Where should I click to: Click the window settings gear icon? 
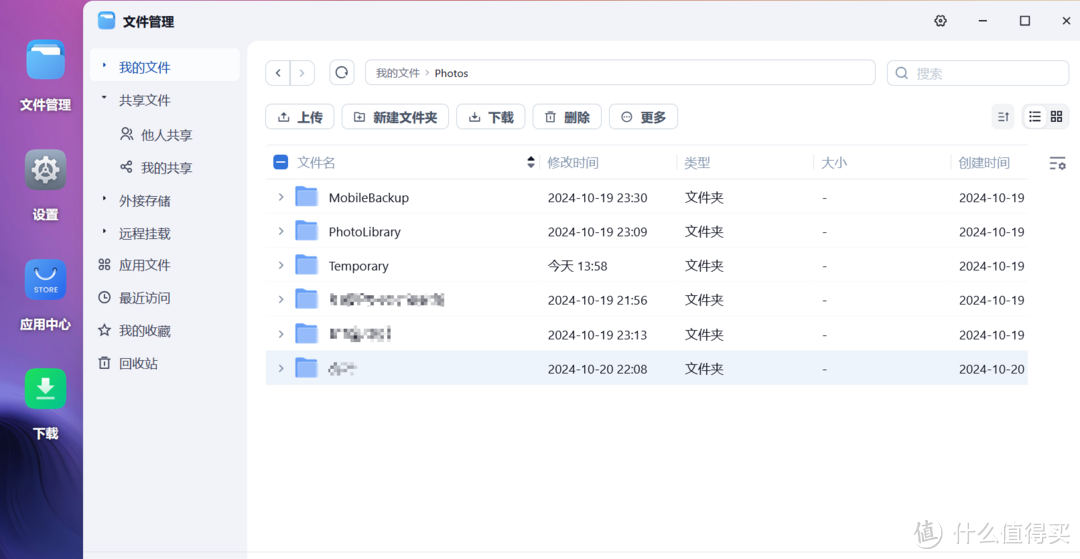[x=940, y=21]
